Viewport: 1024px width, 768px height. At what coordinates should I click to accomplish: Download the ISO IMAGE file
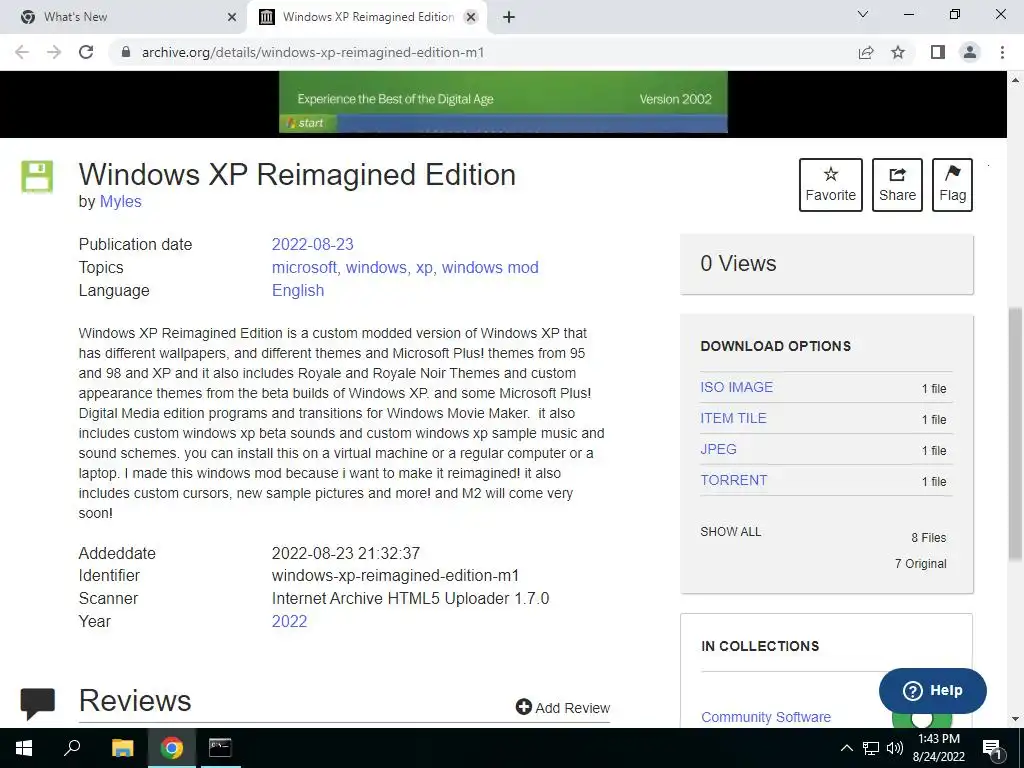click(x=737, y=387)
